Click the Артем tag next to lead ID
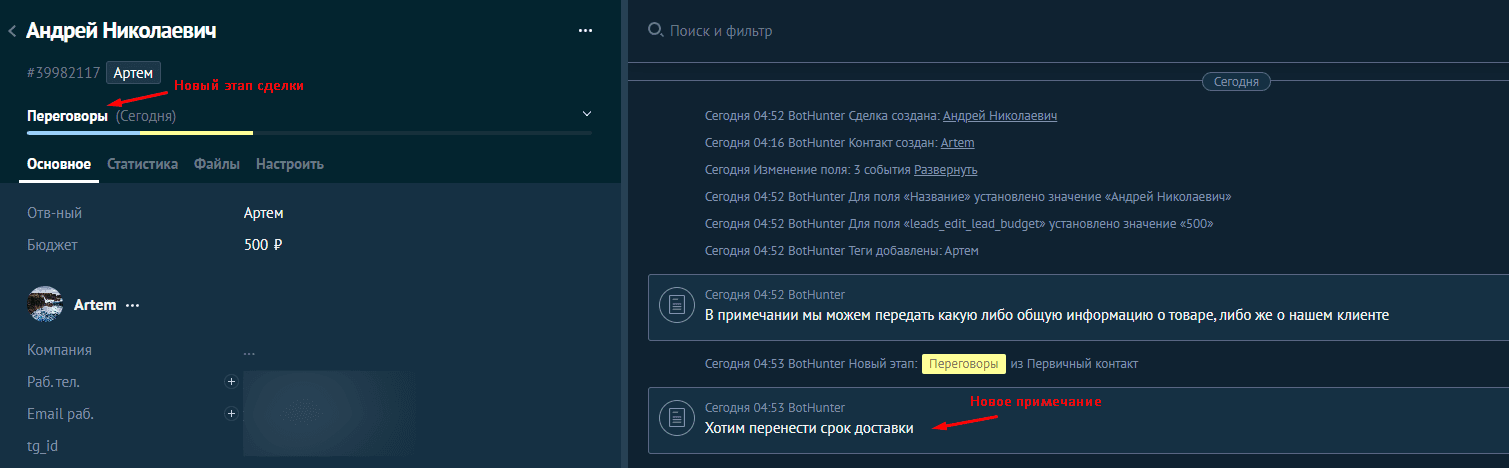 point(133,72)
